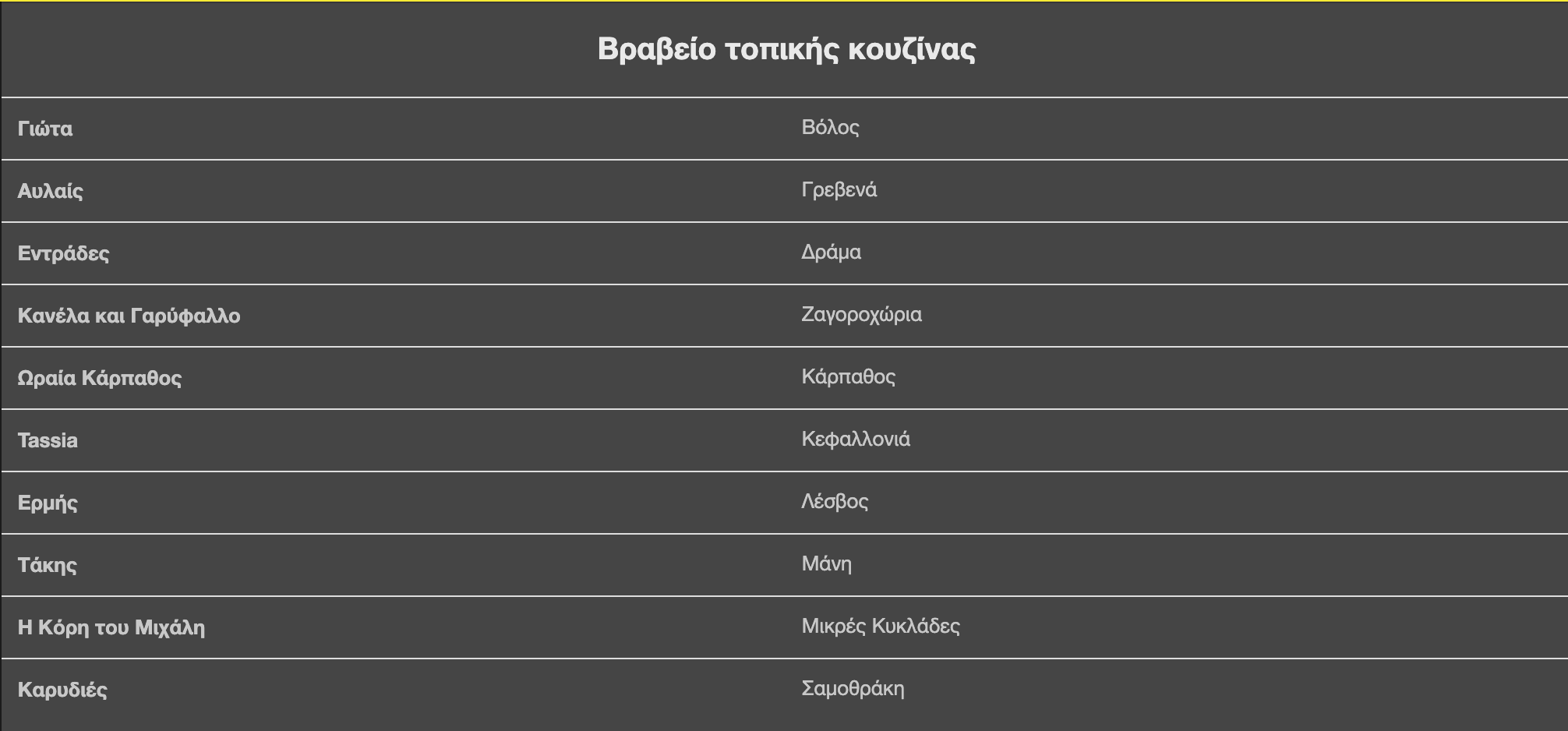Select Η Κόρη του Μιχάλη entry
Viewport: 1568px width, 731px height.
[111, 627]
